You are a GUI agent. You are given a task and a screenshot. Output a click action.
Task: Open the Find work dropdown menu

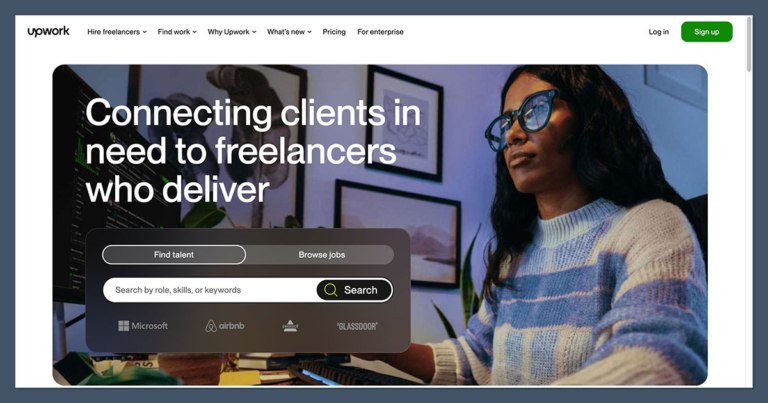[177, 32]
